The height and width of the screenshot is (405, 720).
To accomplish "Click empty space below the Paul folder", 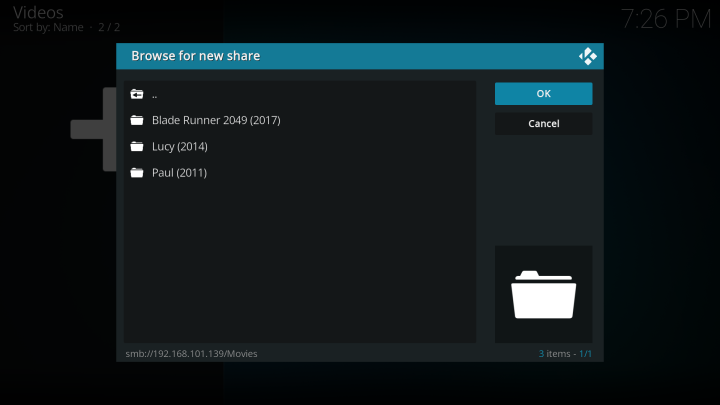I will [x=300, y=260].
